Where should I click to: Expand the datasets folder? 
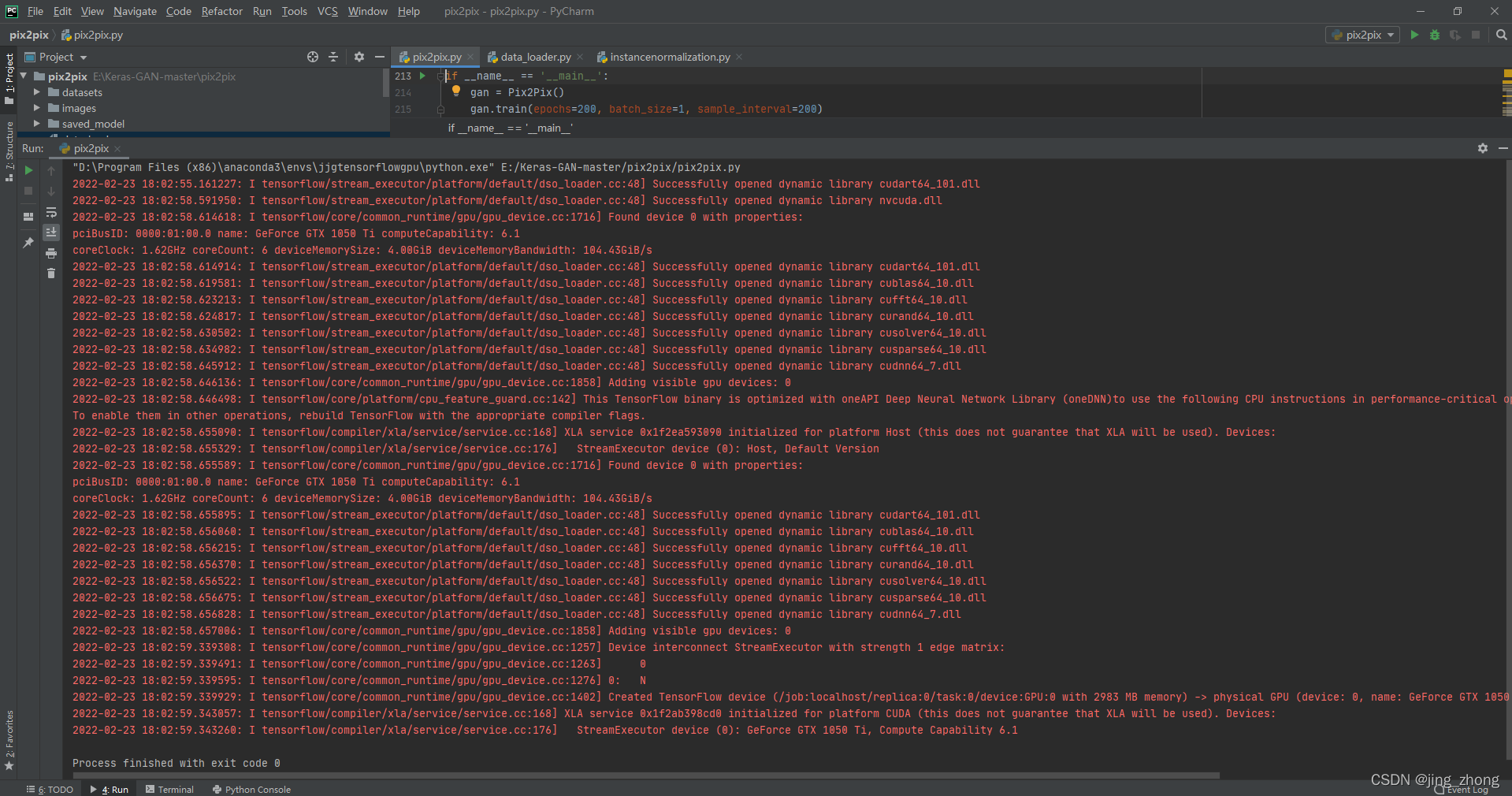[x=36, y=92]
